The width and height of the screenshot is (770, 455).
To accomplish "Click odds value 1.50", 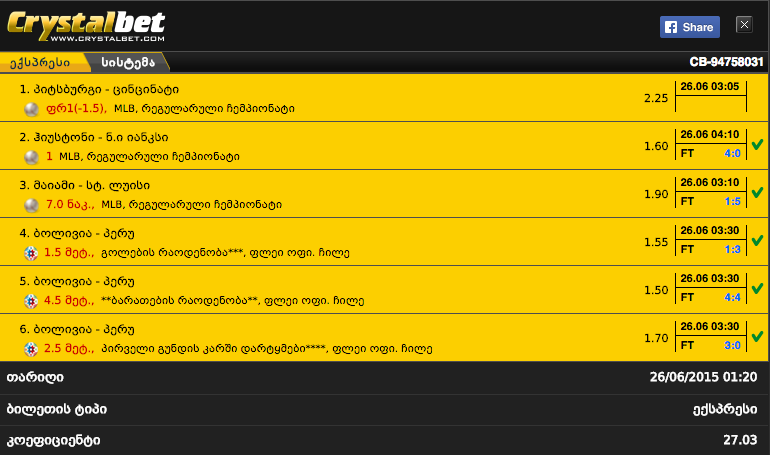I will point(656,290).
